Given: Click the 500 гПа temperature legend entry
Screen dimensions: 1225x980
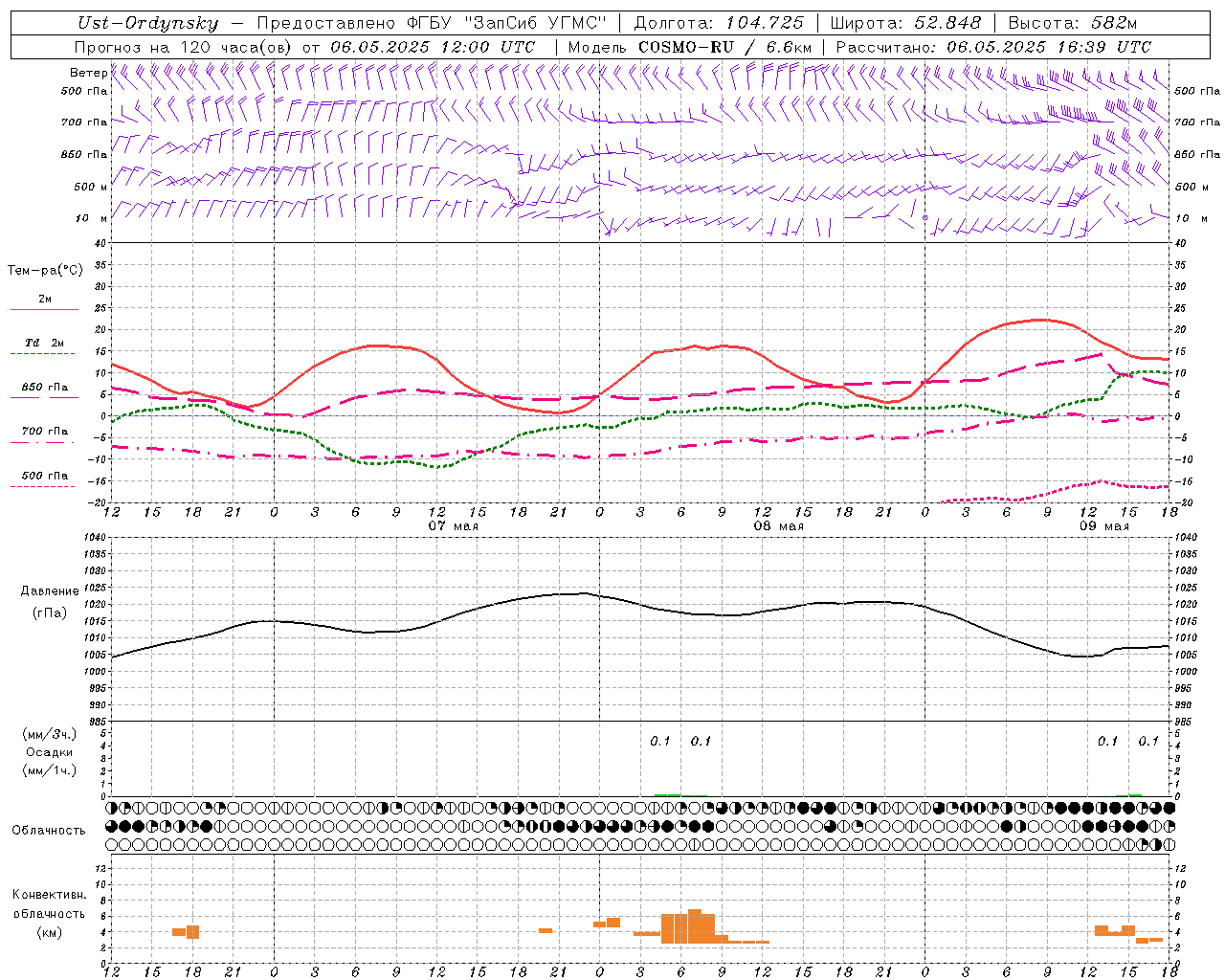Looking at the screenshot, I should (45, 476).
